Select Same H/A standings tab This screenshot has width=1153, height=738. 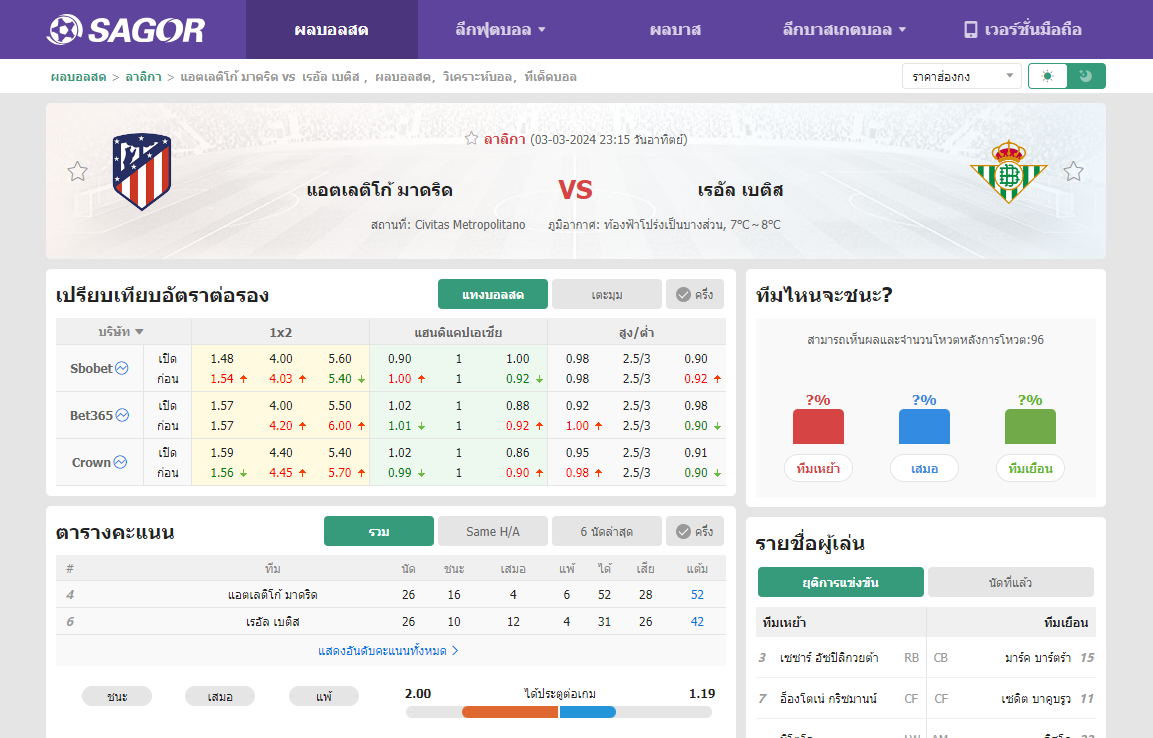tap(493, 531)
